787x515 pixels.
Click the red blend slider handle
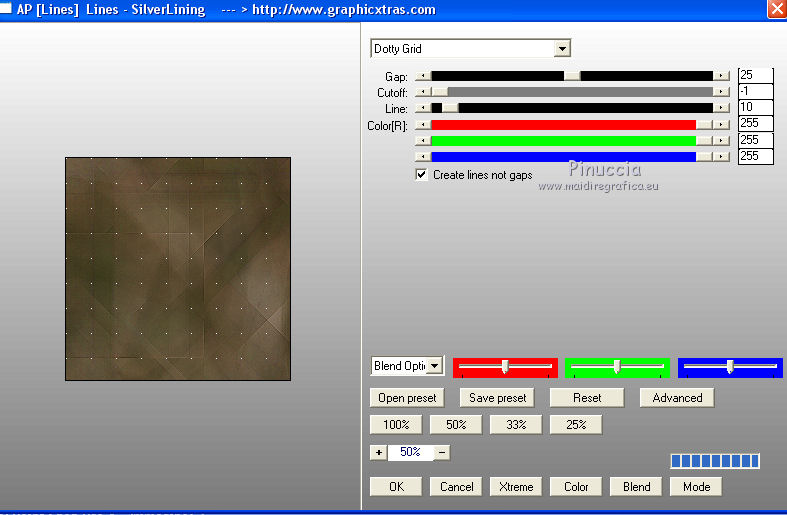(505, 366)
